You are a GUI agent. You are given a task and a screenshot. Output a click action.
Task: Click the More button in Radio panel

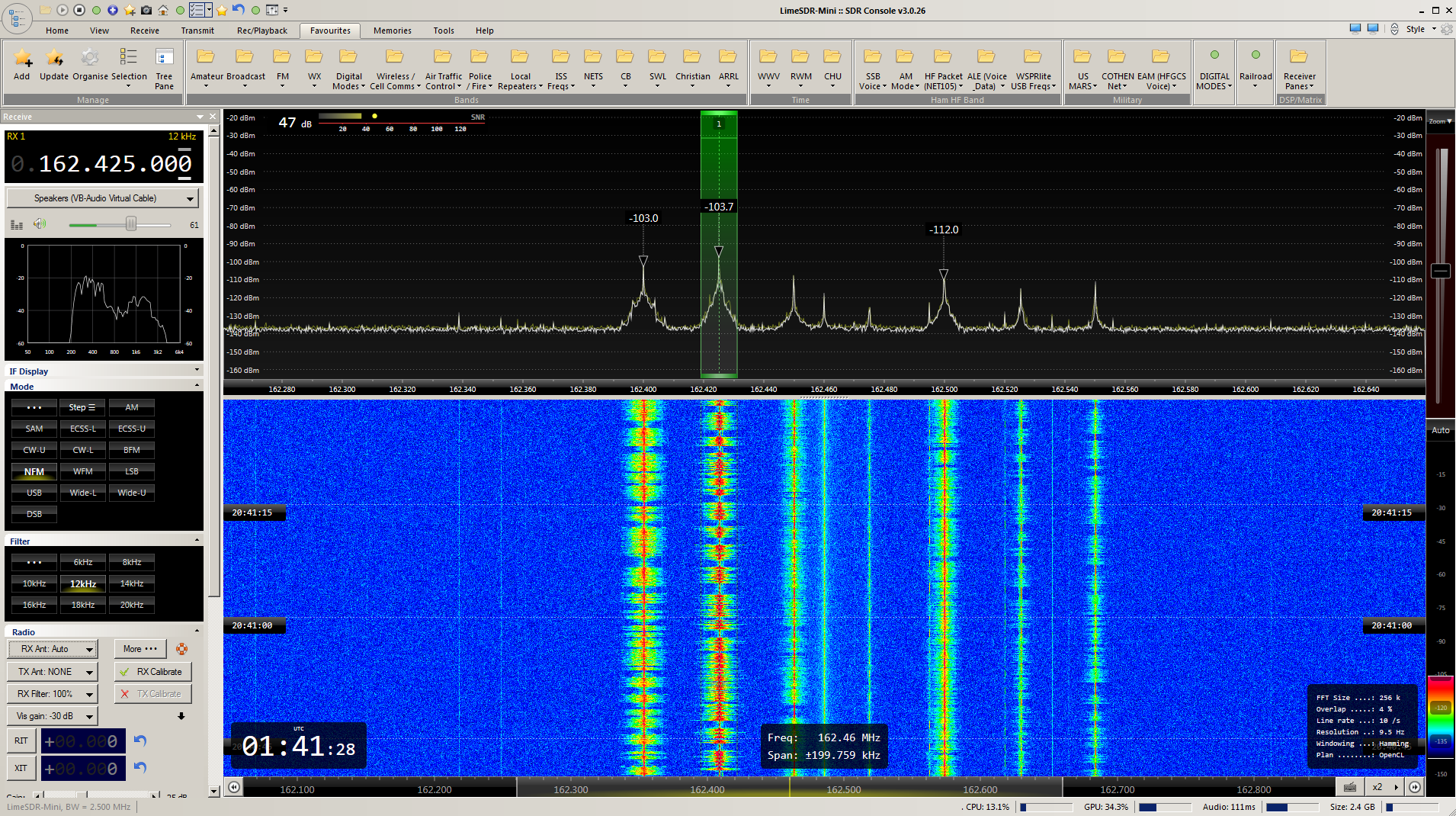pos(140,649)
